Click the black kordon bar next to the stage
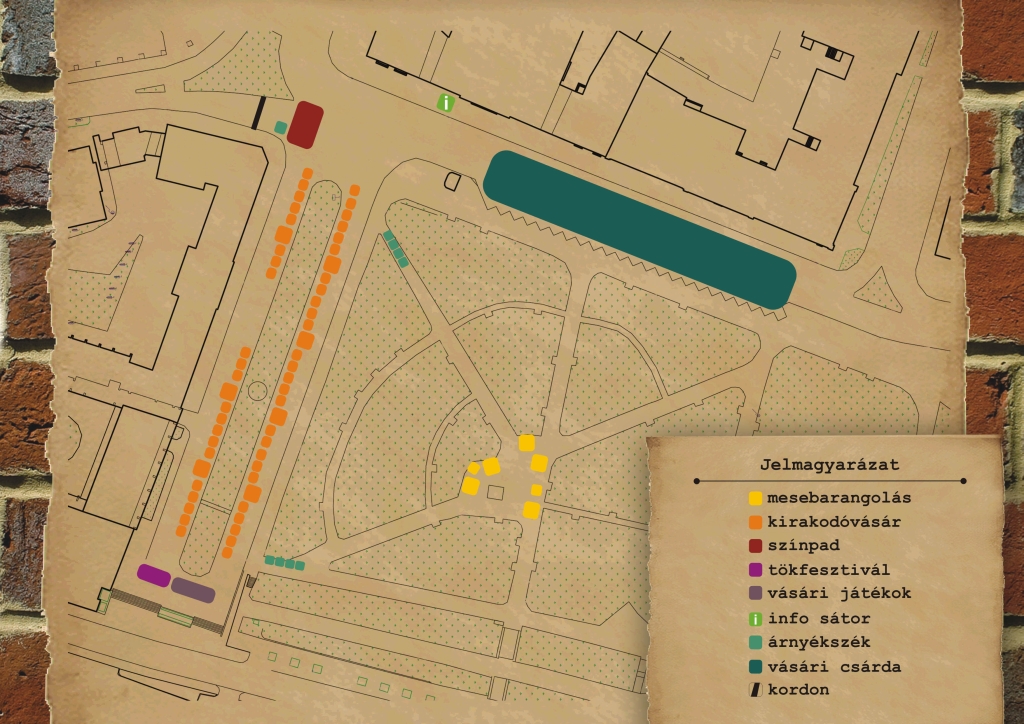The width and height of the screenshot is (1024, 724). [x=259, y=112]
